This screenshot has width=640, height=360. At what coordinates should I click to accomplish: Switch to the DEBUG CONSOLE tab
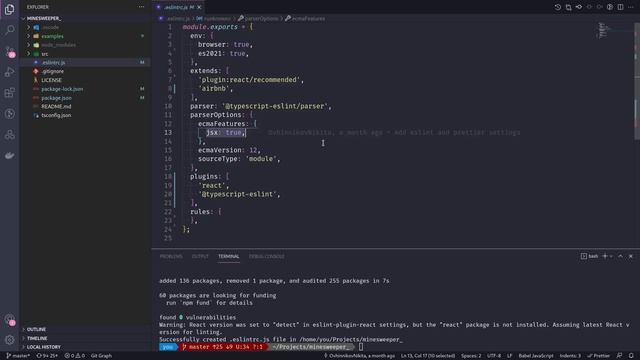(x=267, y=256)
